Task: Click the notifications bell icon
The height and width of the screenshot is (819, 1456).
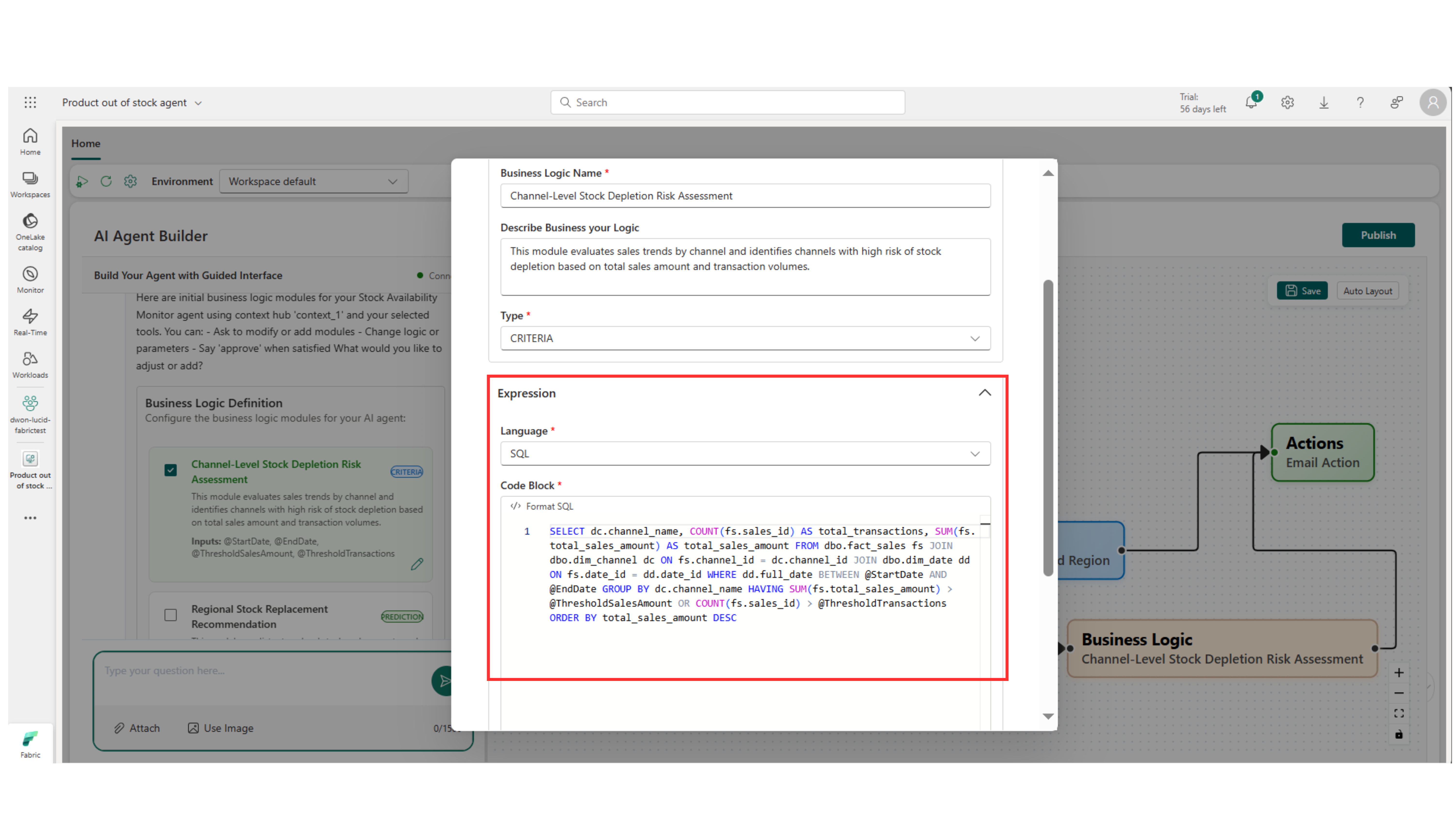Action: tap(1251, 102)
